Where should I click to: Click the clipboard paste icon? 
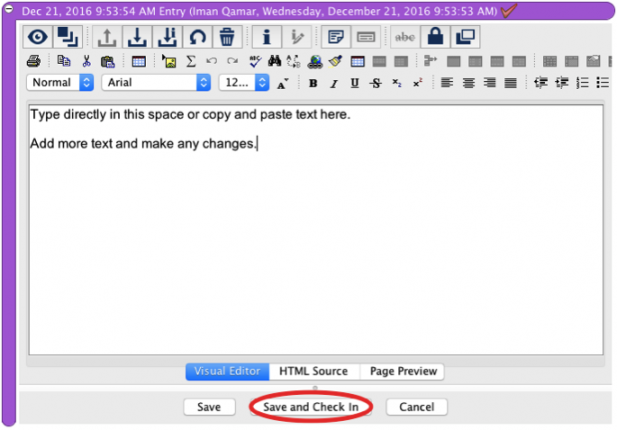(x=107, y=62)
